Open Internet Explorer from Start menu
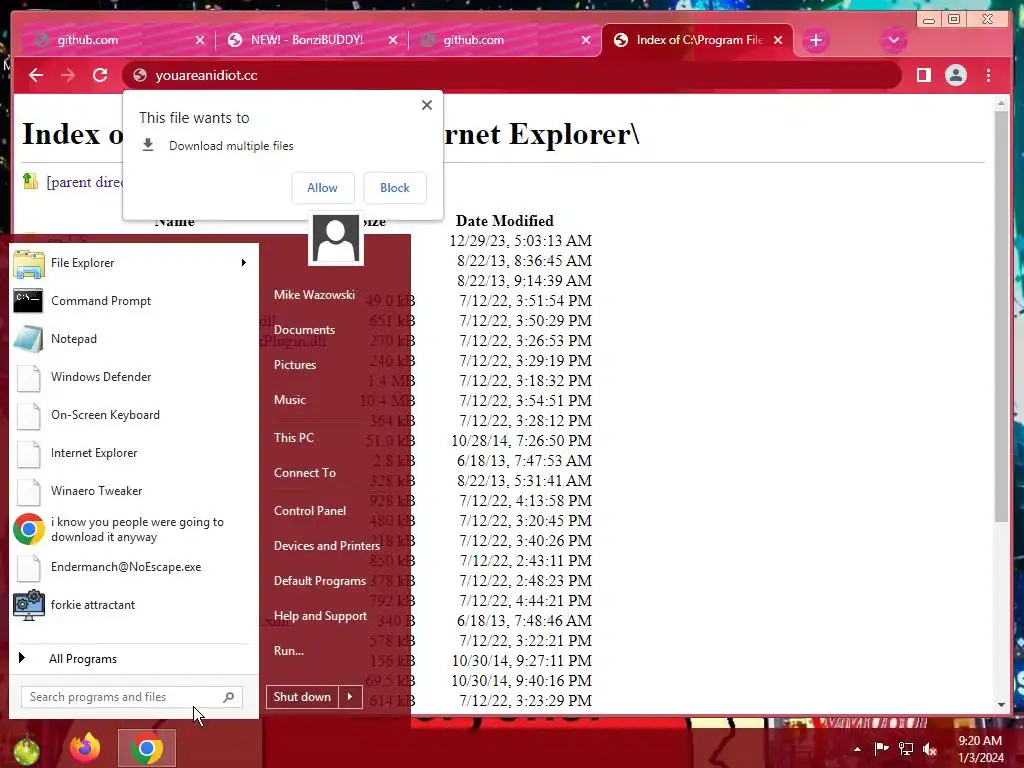The width and height of the screenshot is (1024, 768). point(133,453)
